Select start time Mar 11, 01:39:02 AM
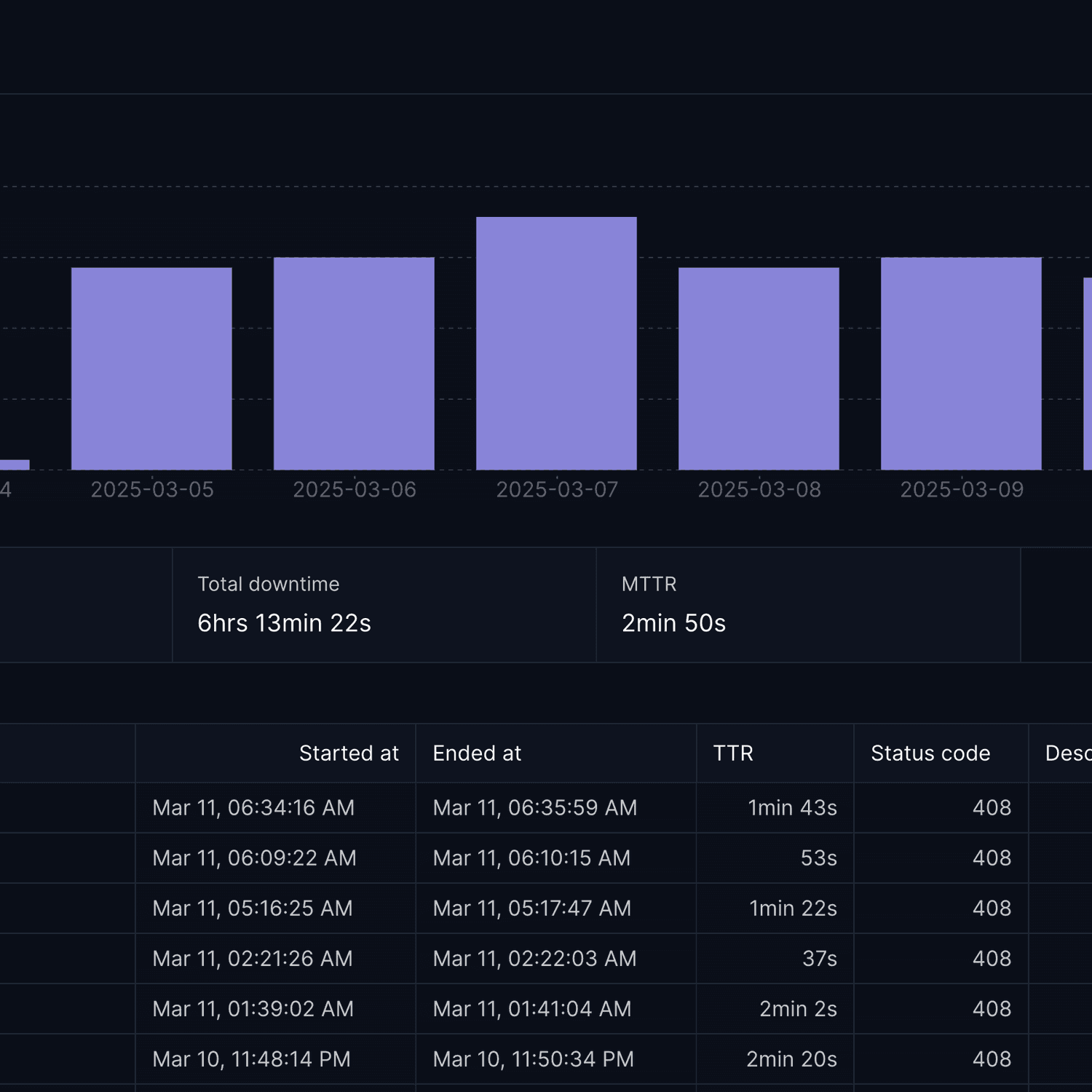 pos(253,1009)
